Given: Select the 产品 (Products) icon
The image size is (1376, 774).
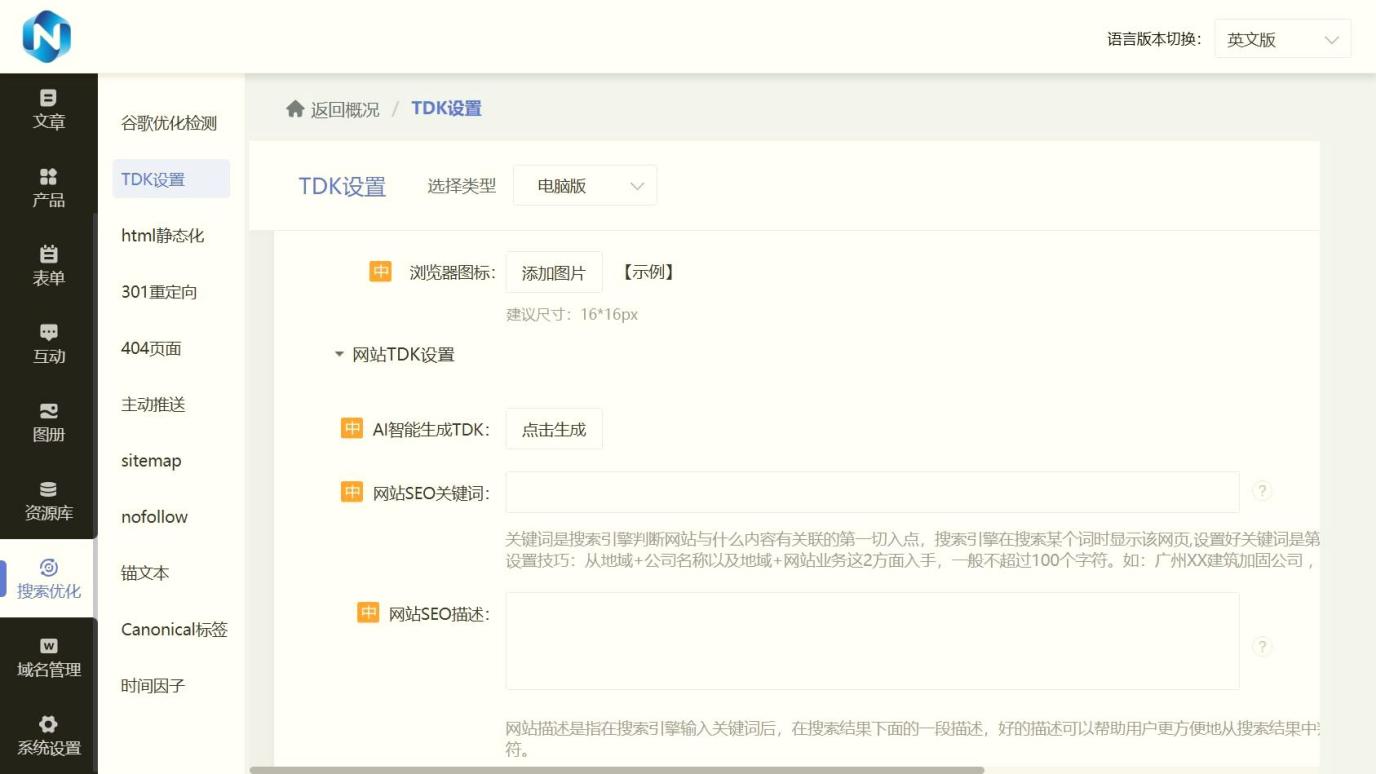Looking at the screenshot, I should pos(49,189).
